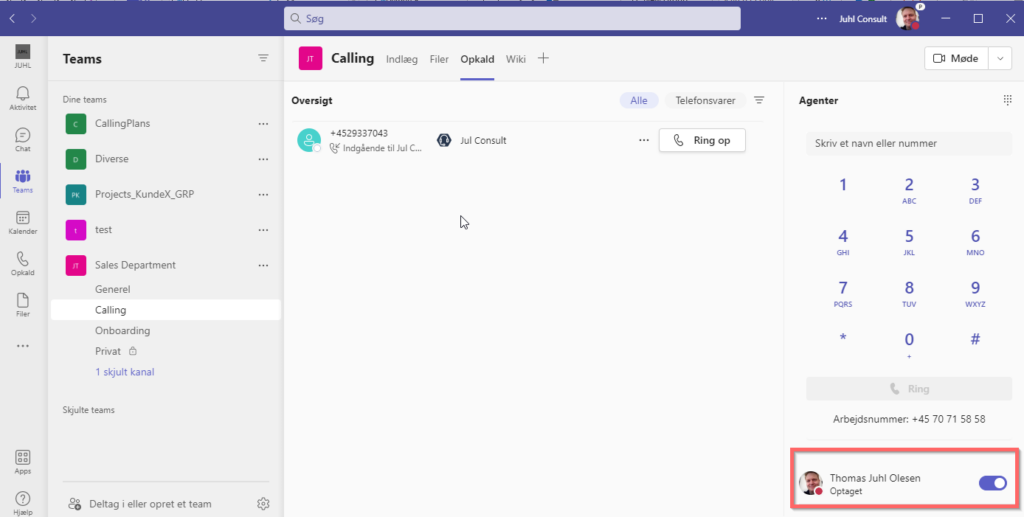Open the Aktivitet feed in the sidebar

(23, 98)
